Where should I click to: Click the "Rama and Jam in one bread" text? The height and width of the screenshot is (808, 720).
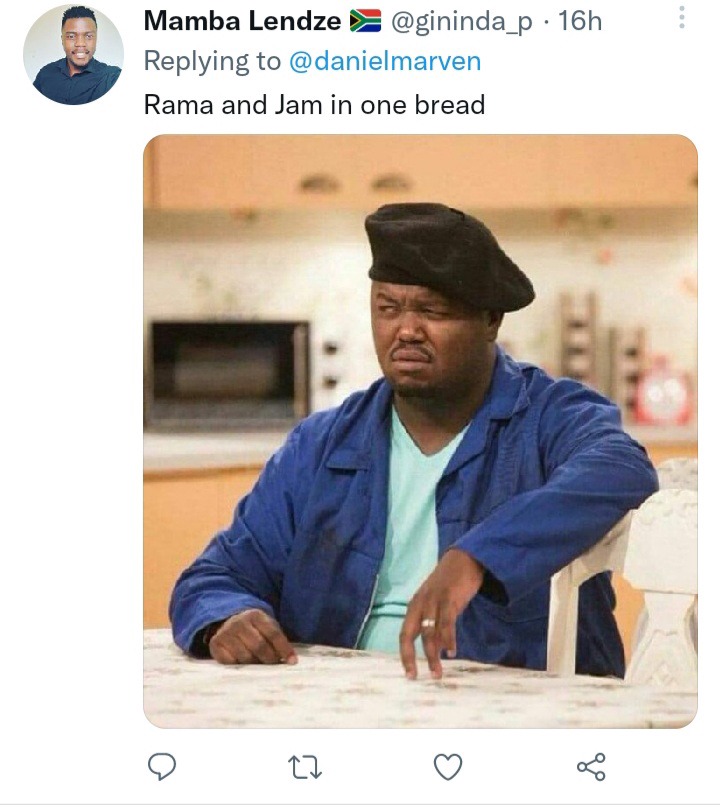pos(314,105)
